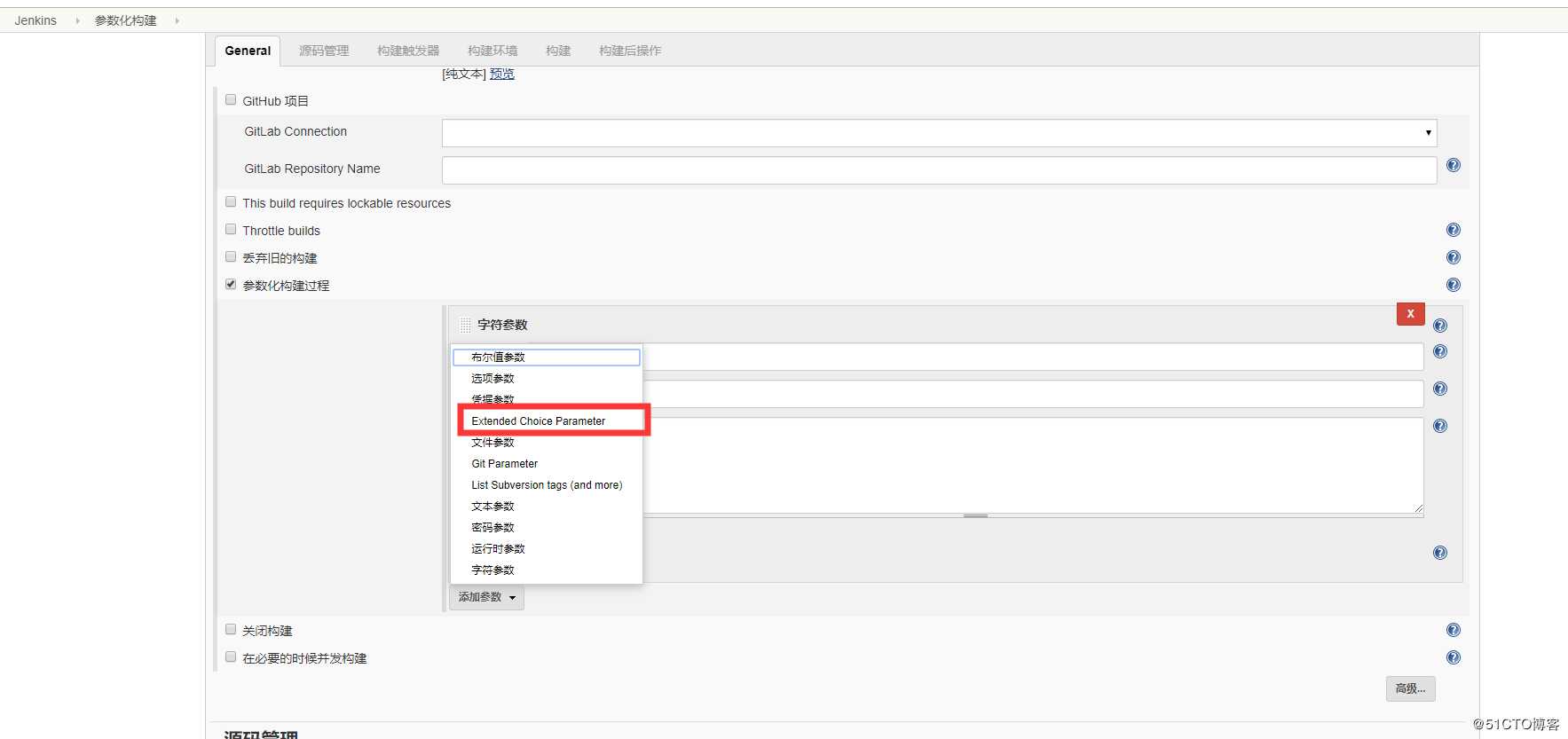Image resolution: width=1568 pixels, height=739 pixels.
Task: Grab the drag handle beside 字符参数 header
Action: click(x=466, y=325)
